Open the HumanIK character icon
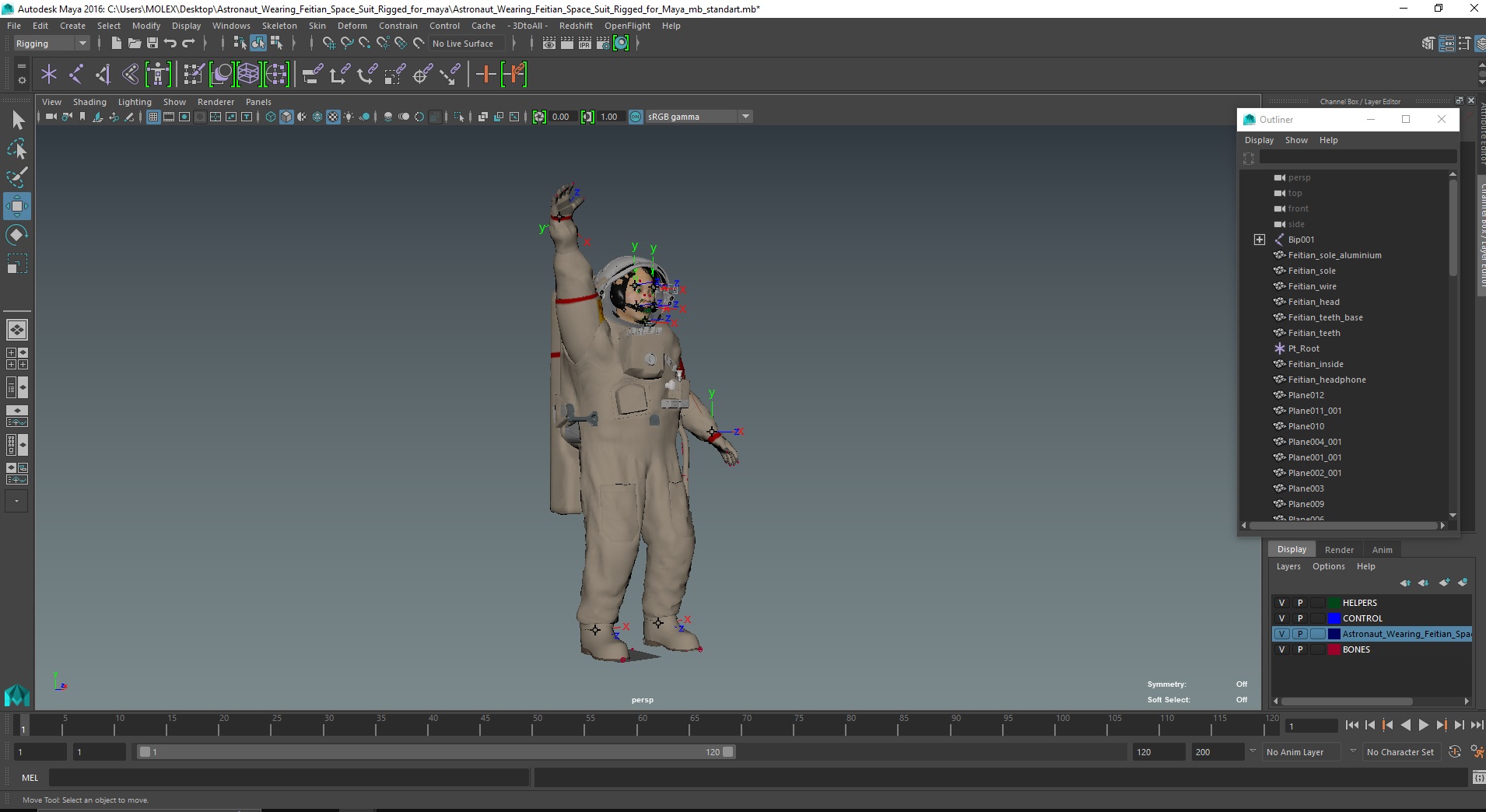 point(158,74)
